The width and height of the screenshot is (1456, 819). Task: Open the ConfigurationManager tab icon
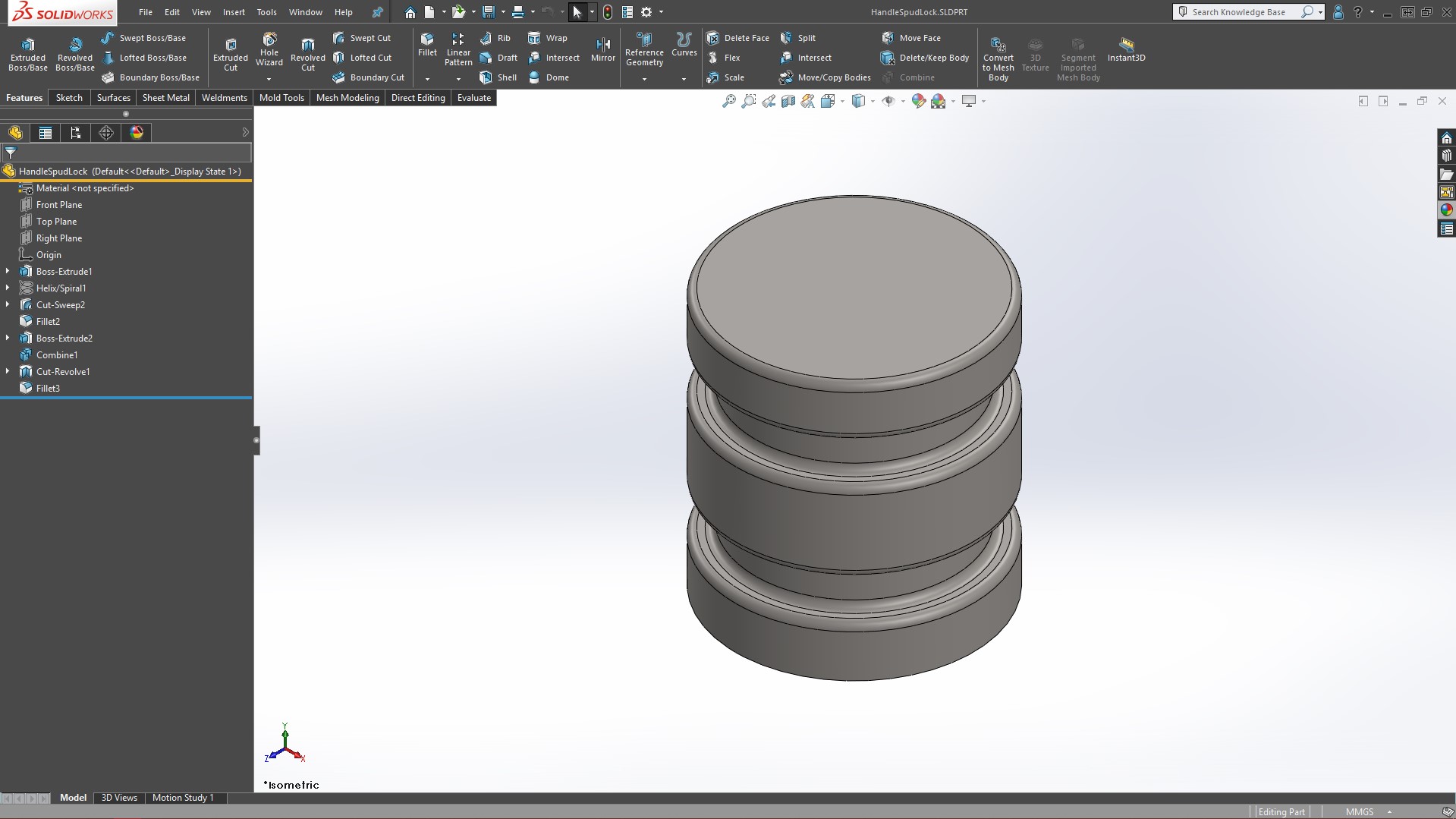point(76,133)
